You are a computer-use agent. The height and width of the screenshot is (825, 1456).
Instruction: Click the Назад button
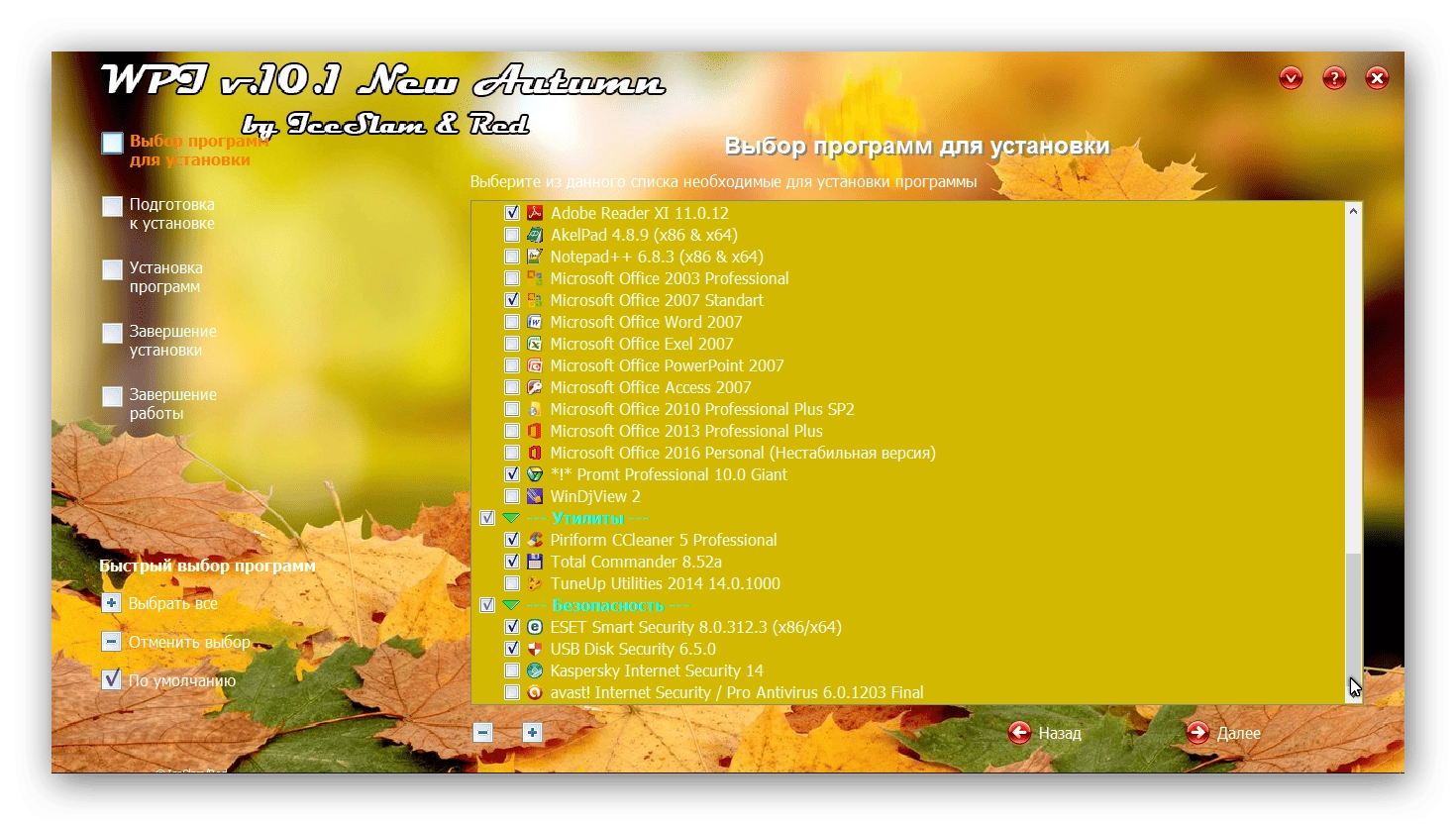pos(1045,733)
